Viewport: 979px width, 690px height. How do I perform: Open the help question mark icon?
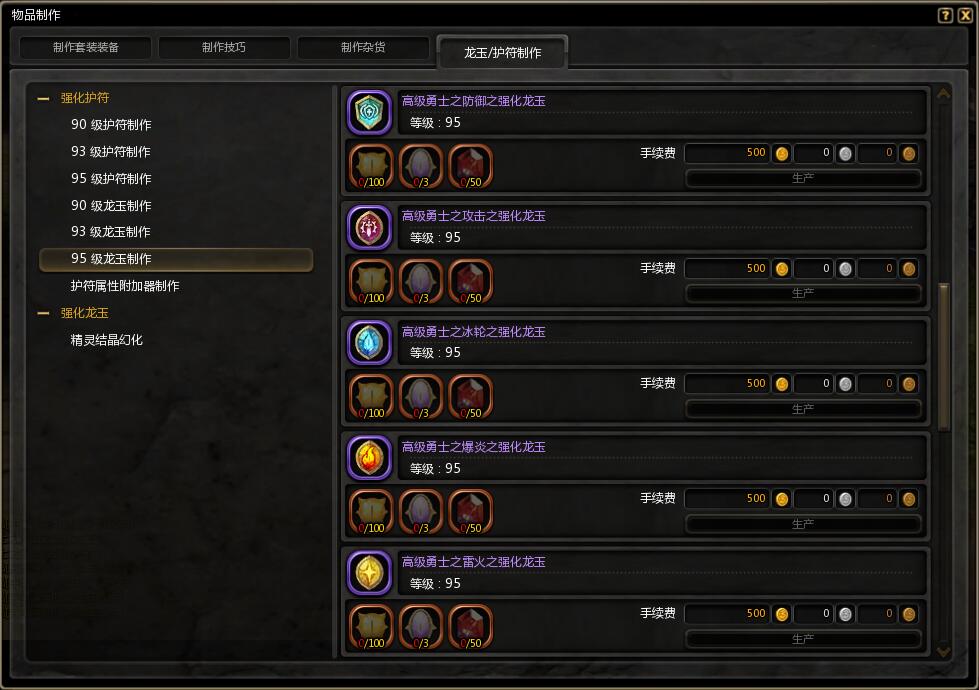[x=945, y=15]
